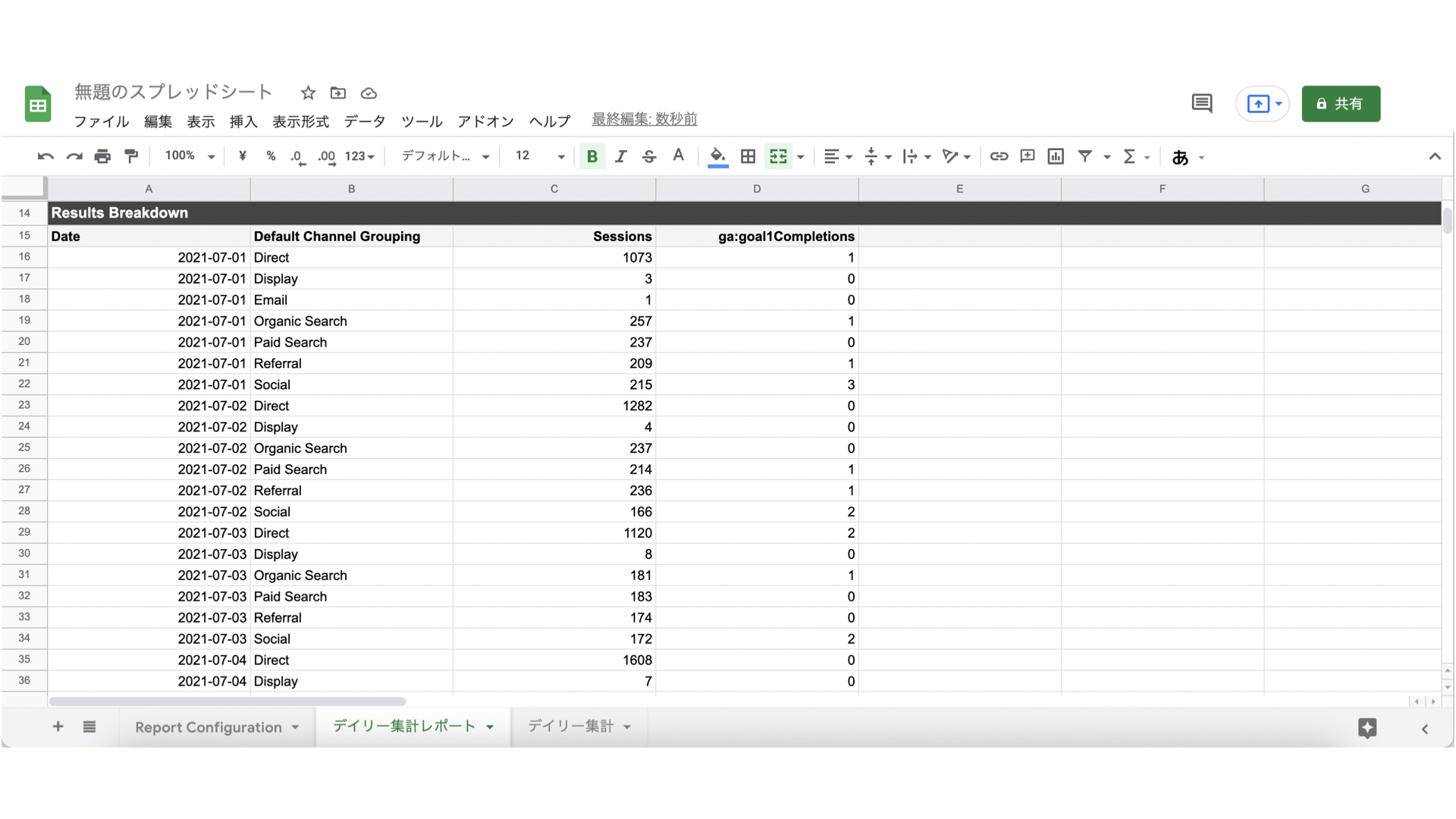
Task: Select the paint format tool
Action: click(x=131, y=156)
